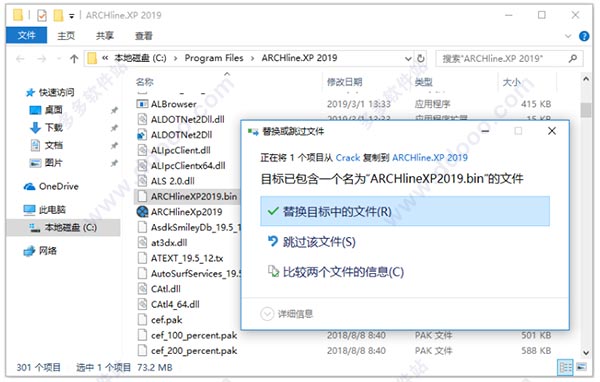This screenshot has width=600, height=382.
Task: Click the Properties icon in title bar
Action: pos(42,15)
